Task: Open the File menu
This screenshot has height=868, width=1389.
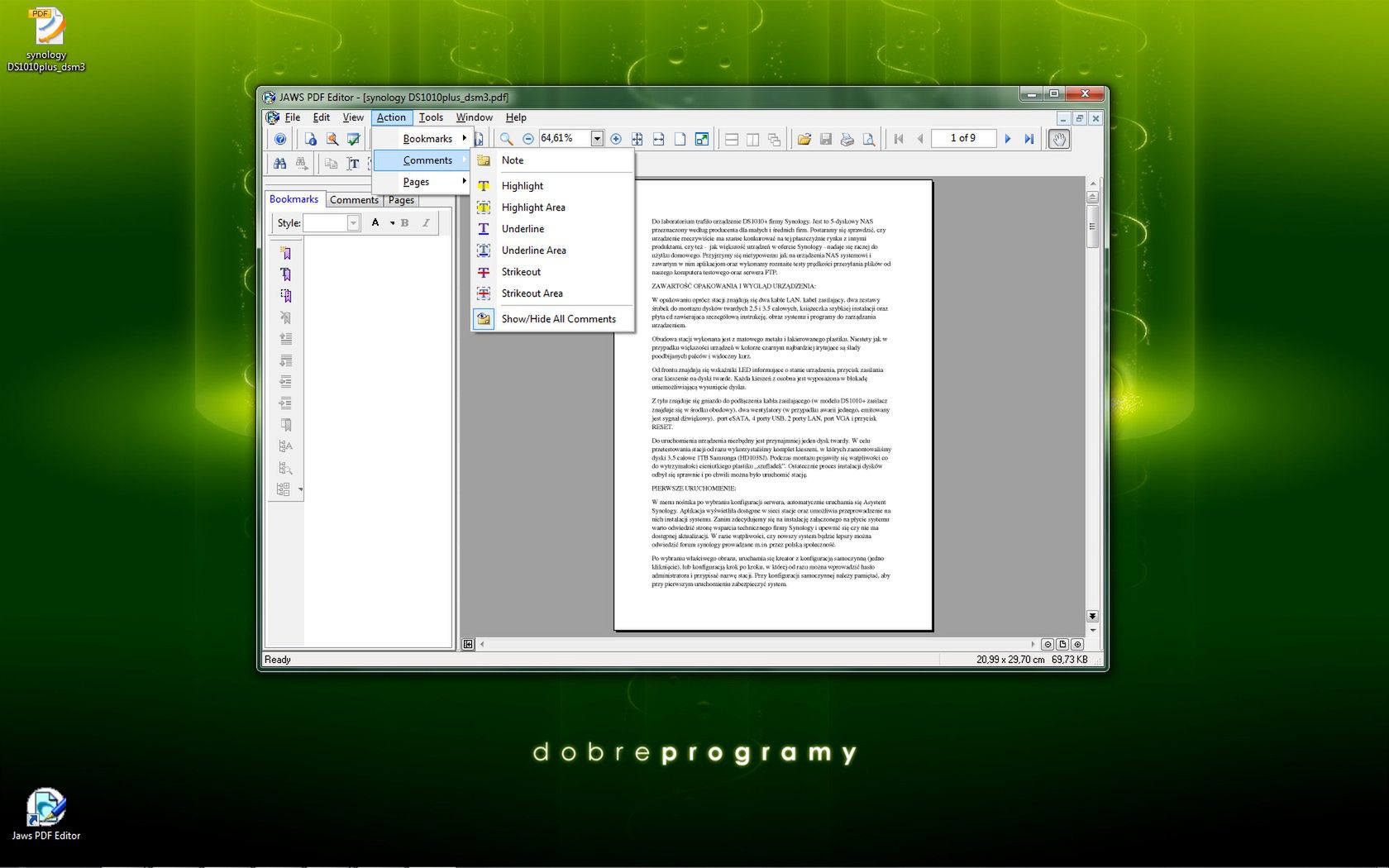Action: pos(292,117)
